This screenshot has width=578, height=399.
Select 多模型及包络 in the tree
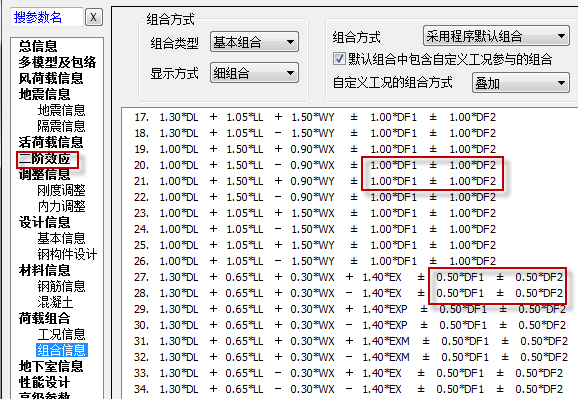click(x=57, y=62)
